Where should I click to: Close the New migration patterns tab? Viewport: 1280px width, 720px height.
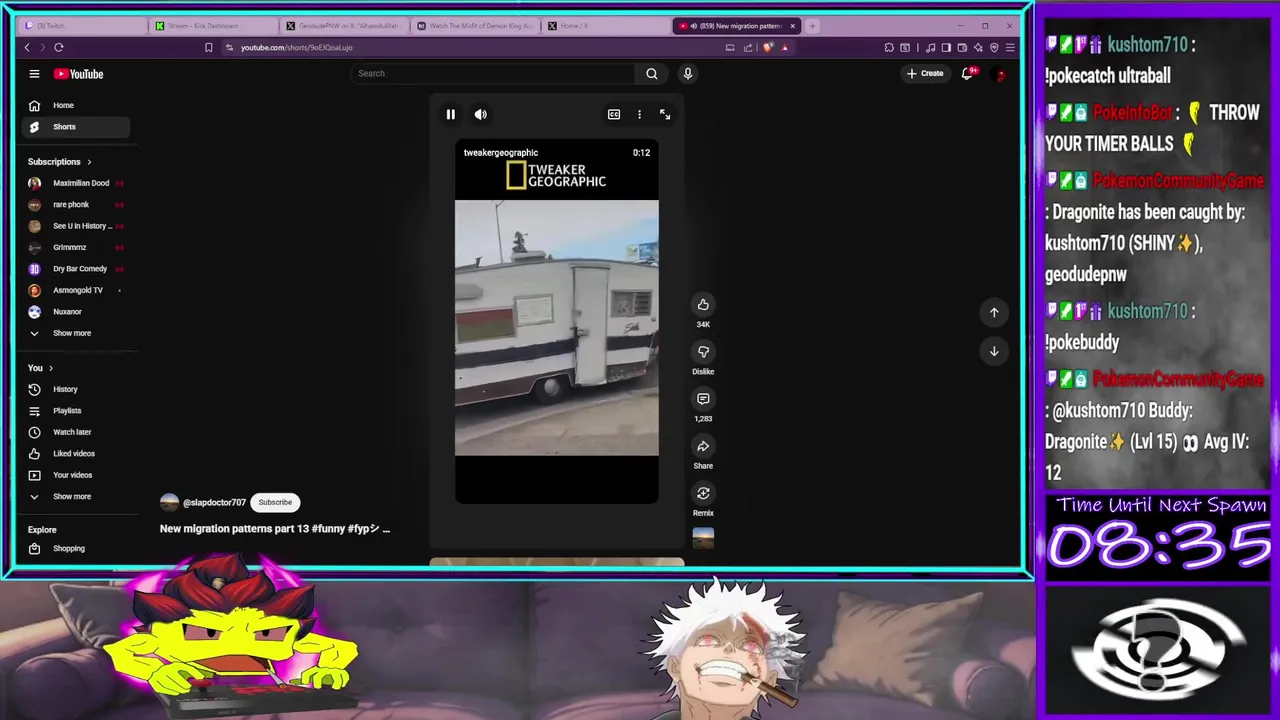[x=793, y=25]
